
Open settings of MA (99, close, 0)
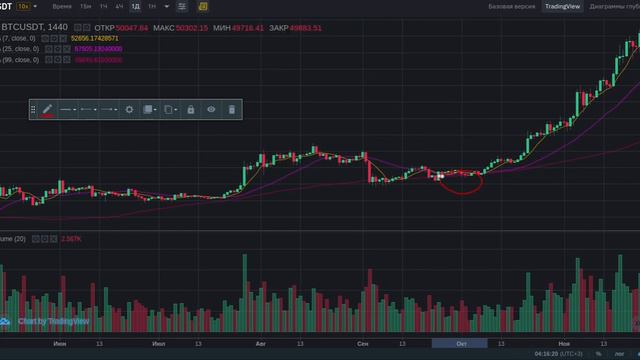[x=58, y=60]
